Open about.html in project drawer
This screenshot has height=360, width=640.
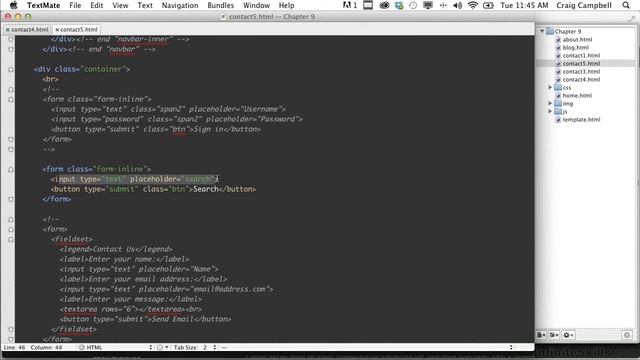tap(577, 40)
